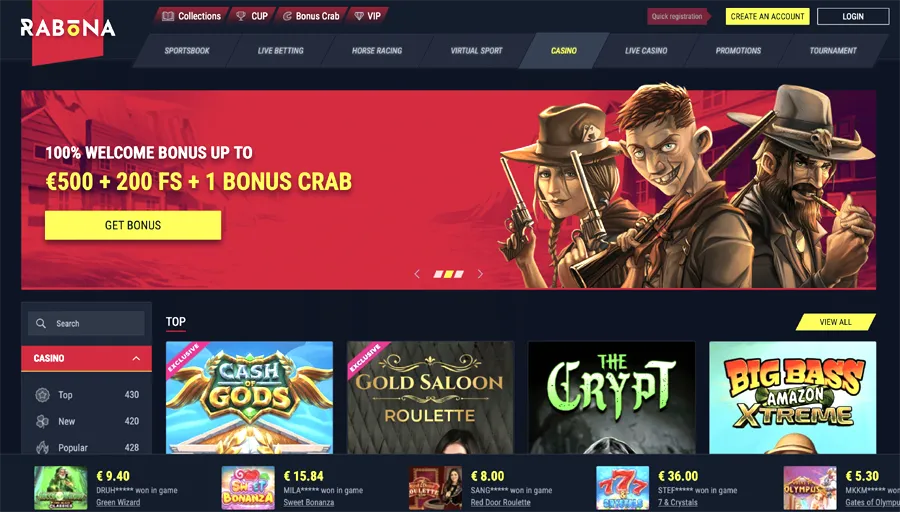Click the GET BONUS button
Viewport: 900px width, 512px height.
pyautogui.click(x=133, y=225)
